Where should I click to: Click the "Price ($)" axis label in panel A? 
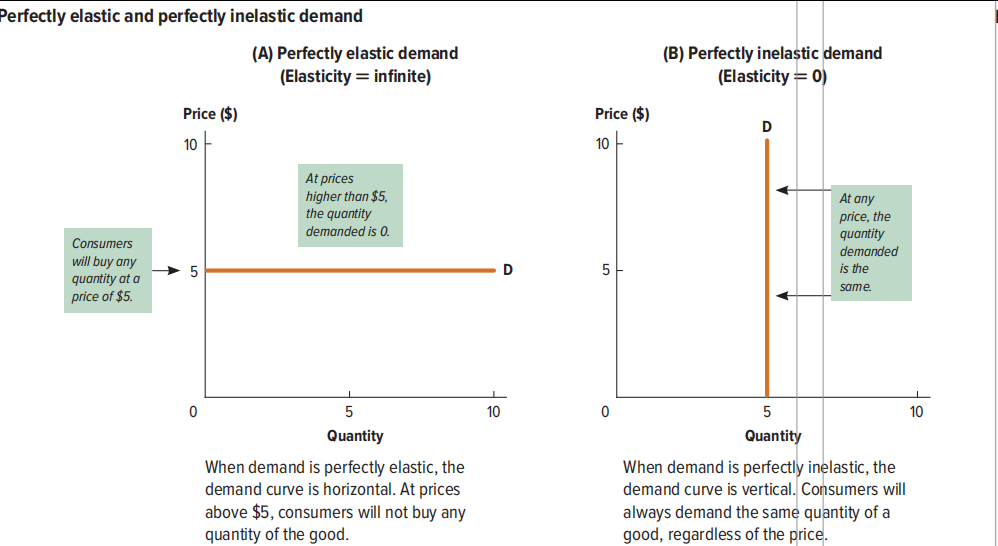pyautogui.click(x=210, y=113)
